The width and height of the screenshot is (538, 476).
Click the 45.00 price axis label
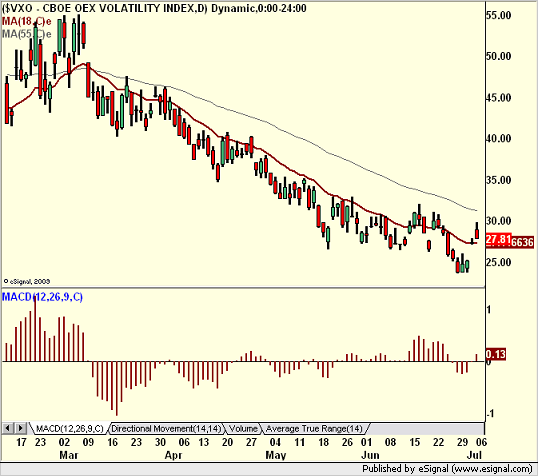pyautogui.click(x=499, y=98)
